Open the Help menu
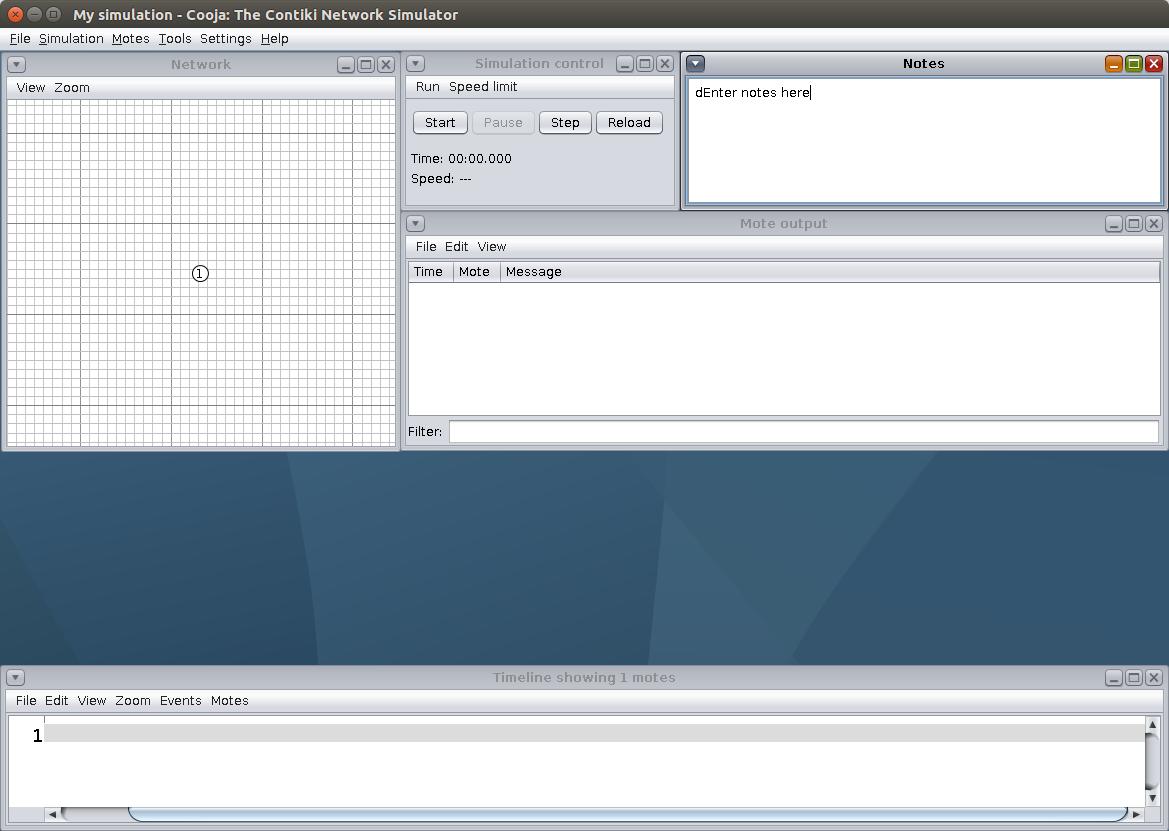Screen dimensions: 1169x831 click(x=274, y=39)
